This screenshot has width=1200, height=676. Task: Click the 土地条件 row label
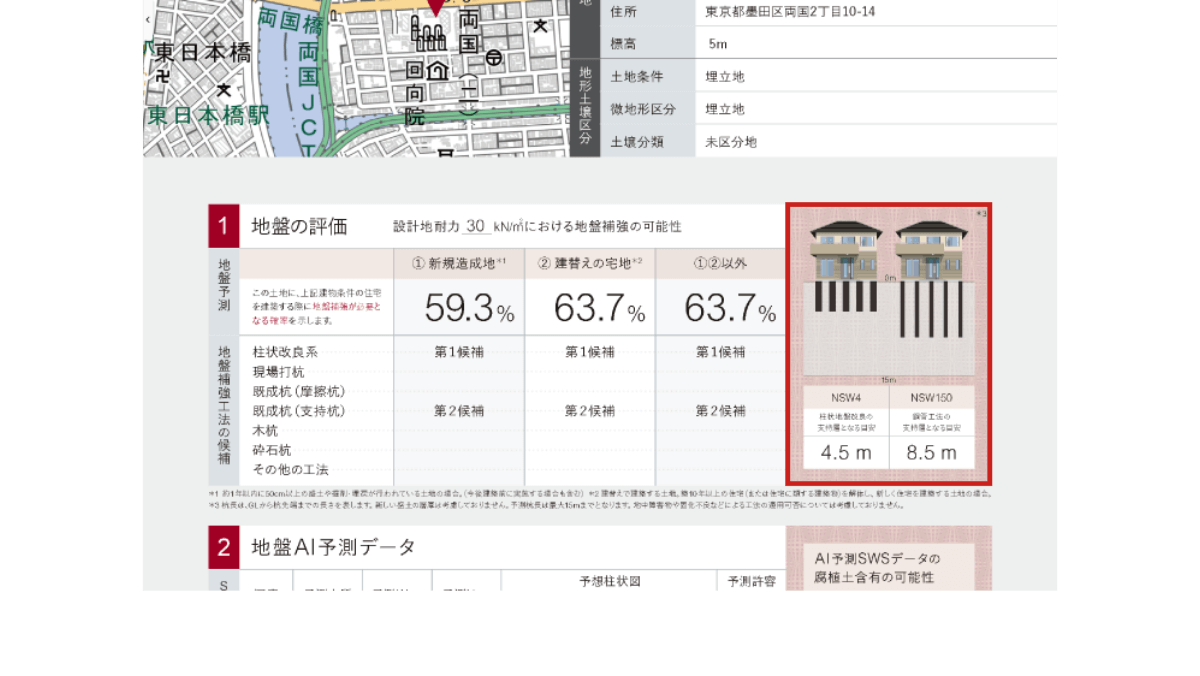[x=637, y=77]
